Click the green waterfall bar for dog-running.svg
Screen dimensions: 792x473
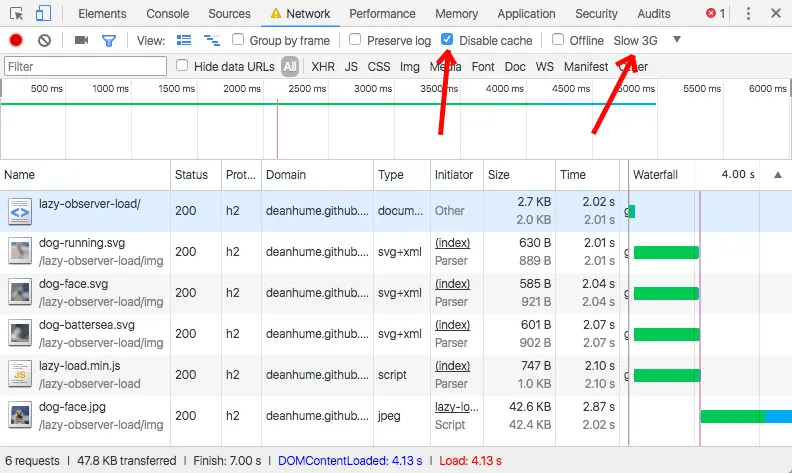tap(666, 252)
